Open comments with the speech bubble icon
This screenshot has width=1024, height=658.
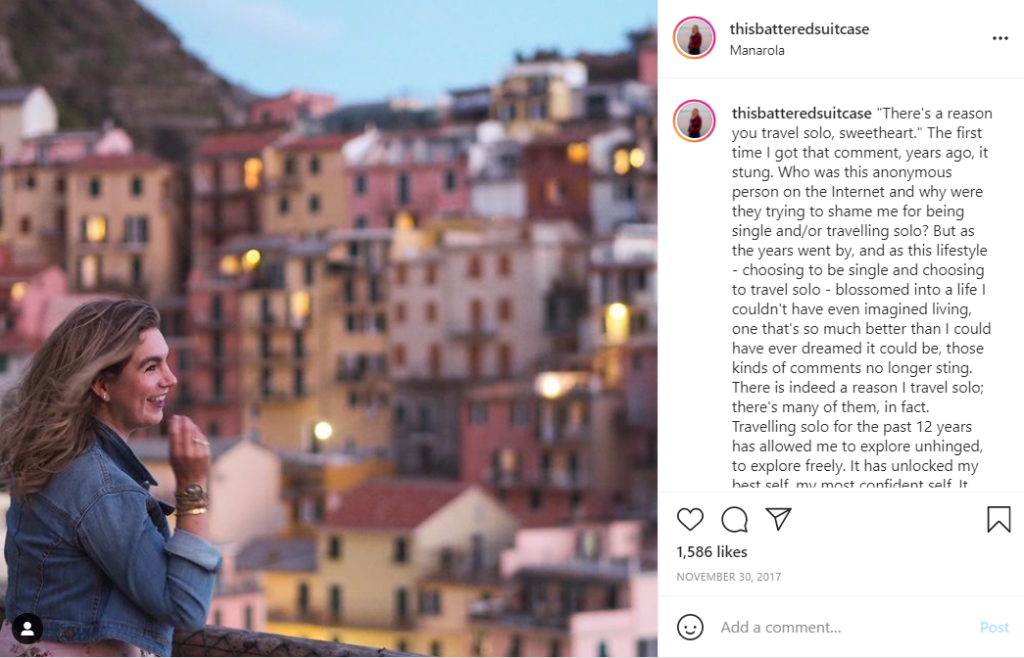(735, 519)
